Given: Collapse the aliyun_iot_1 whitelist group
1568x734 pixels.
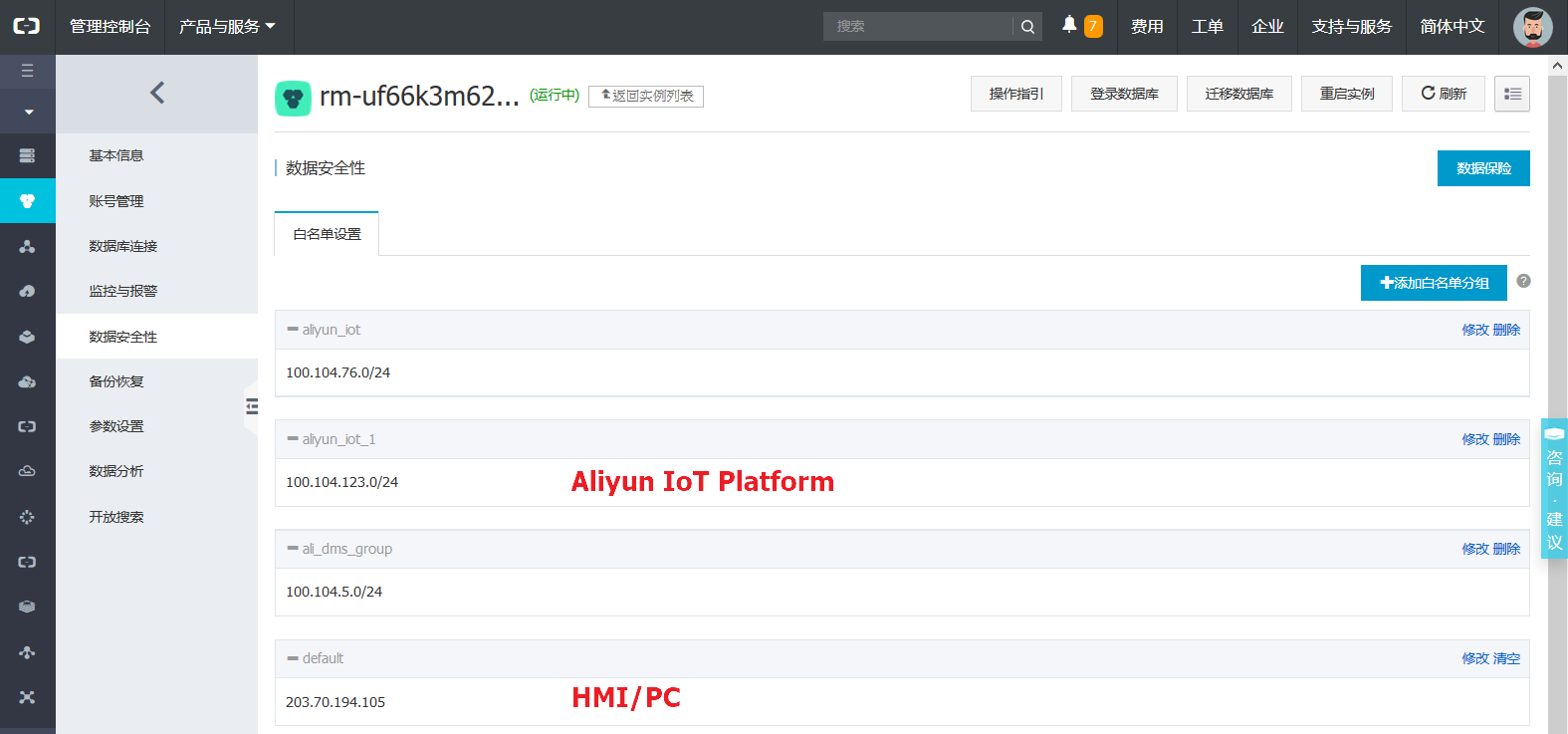Looking at the screenshot, I should [293, 439].
